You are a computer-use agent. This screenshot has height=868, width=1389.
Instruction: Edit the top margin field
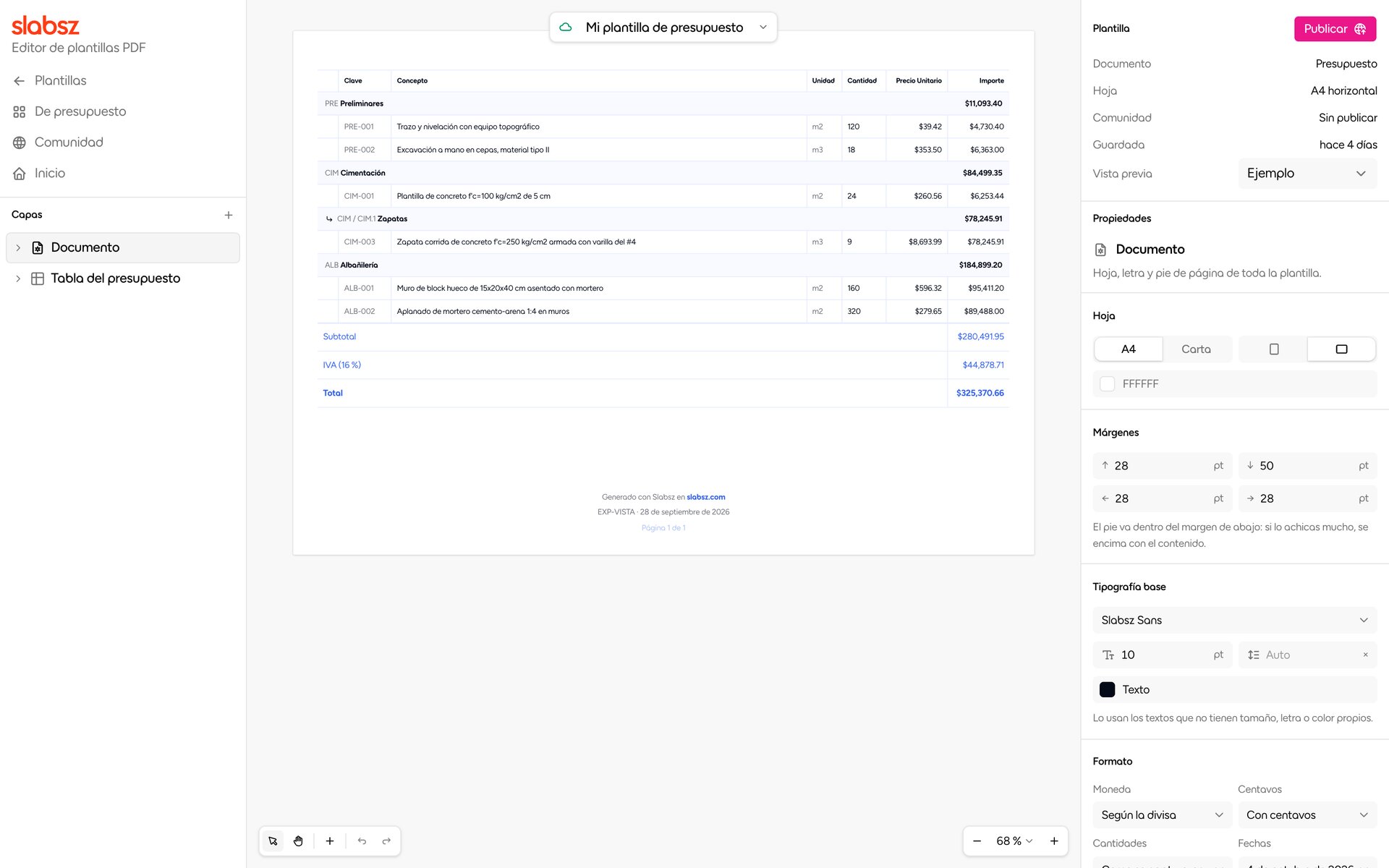tap(1162, 466)
